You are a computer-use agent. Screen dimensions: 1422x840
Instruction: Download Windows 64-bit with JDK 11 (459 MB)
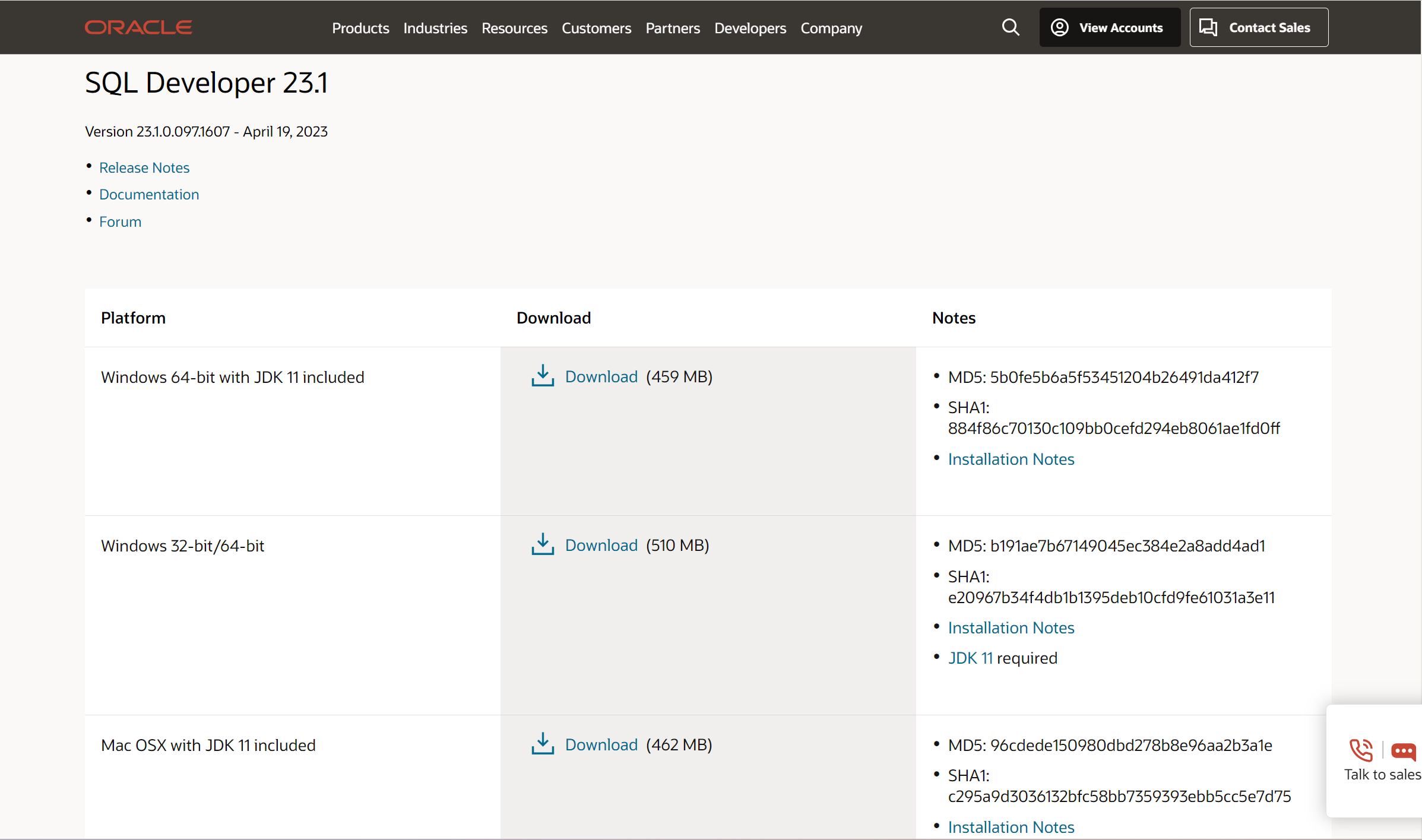point(601,376)
